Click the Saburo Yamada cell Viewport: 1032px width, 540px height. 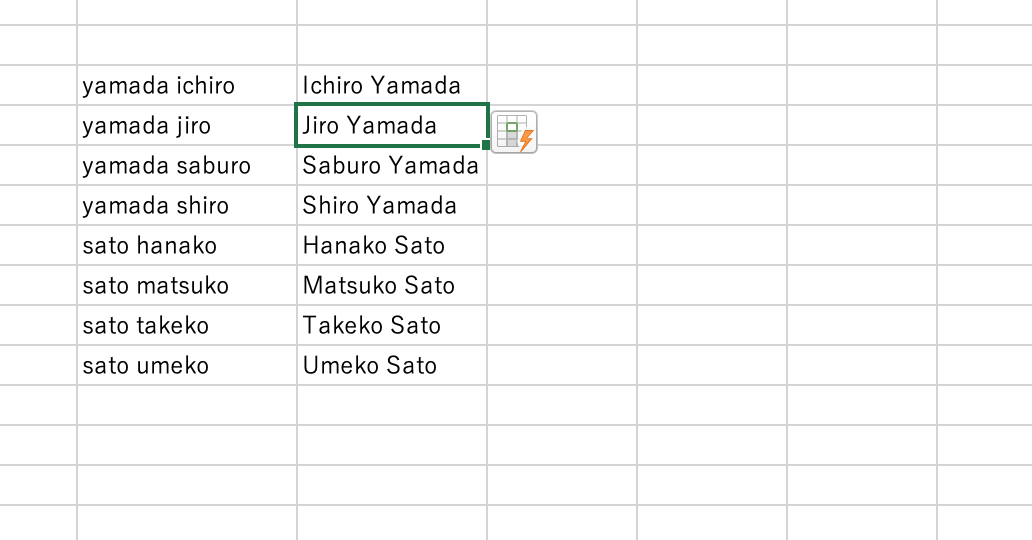[x=391, y=166]
